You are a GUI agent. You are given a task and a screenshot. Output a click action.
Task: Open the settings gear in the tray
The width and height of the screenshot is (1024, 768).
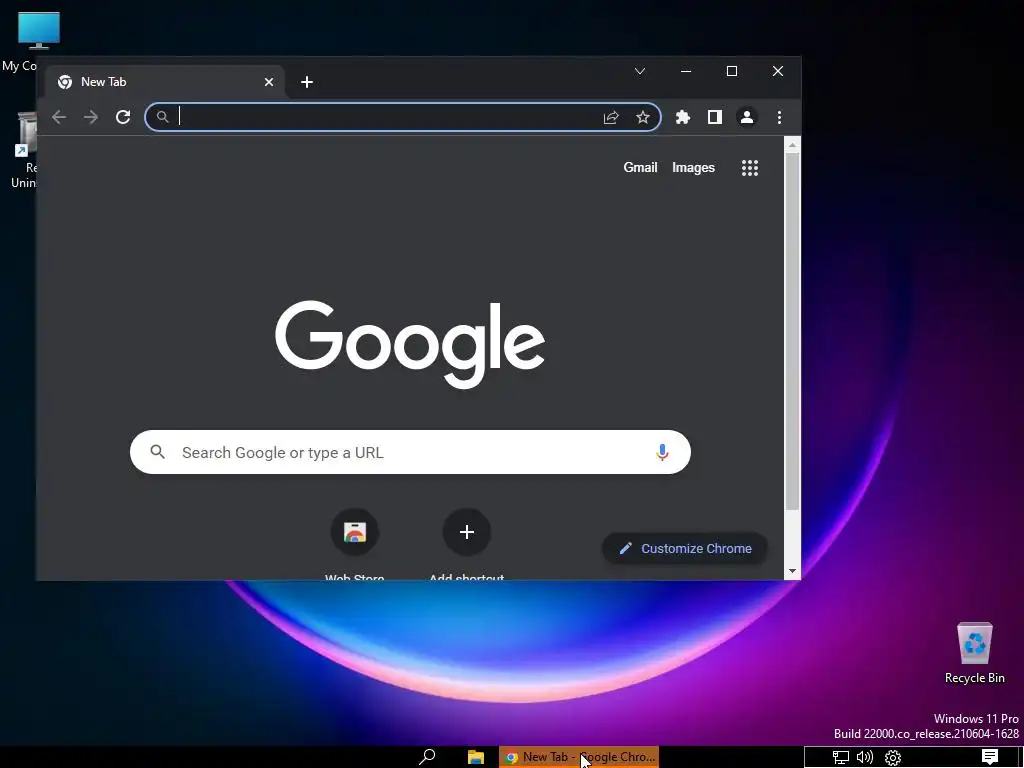893,758
